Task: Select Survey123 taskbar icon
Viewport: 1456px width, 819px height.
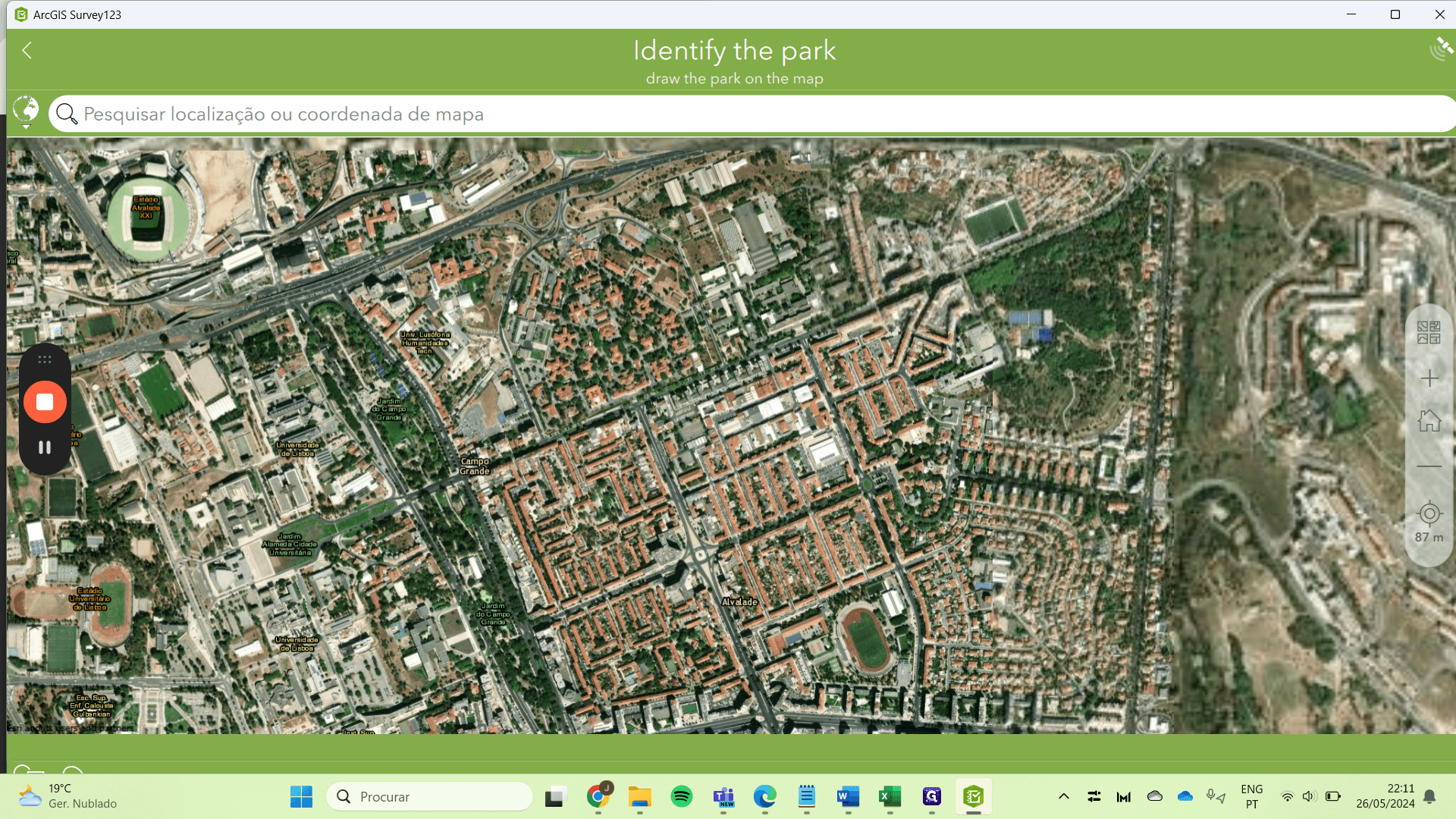Action: point(973,796)
